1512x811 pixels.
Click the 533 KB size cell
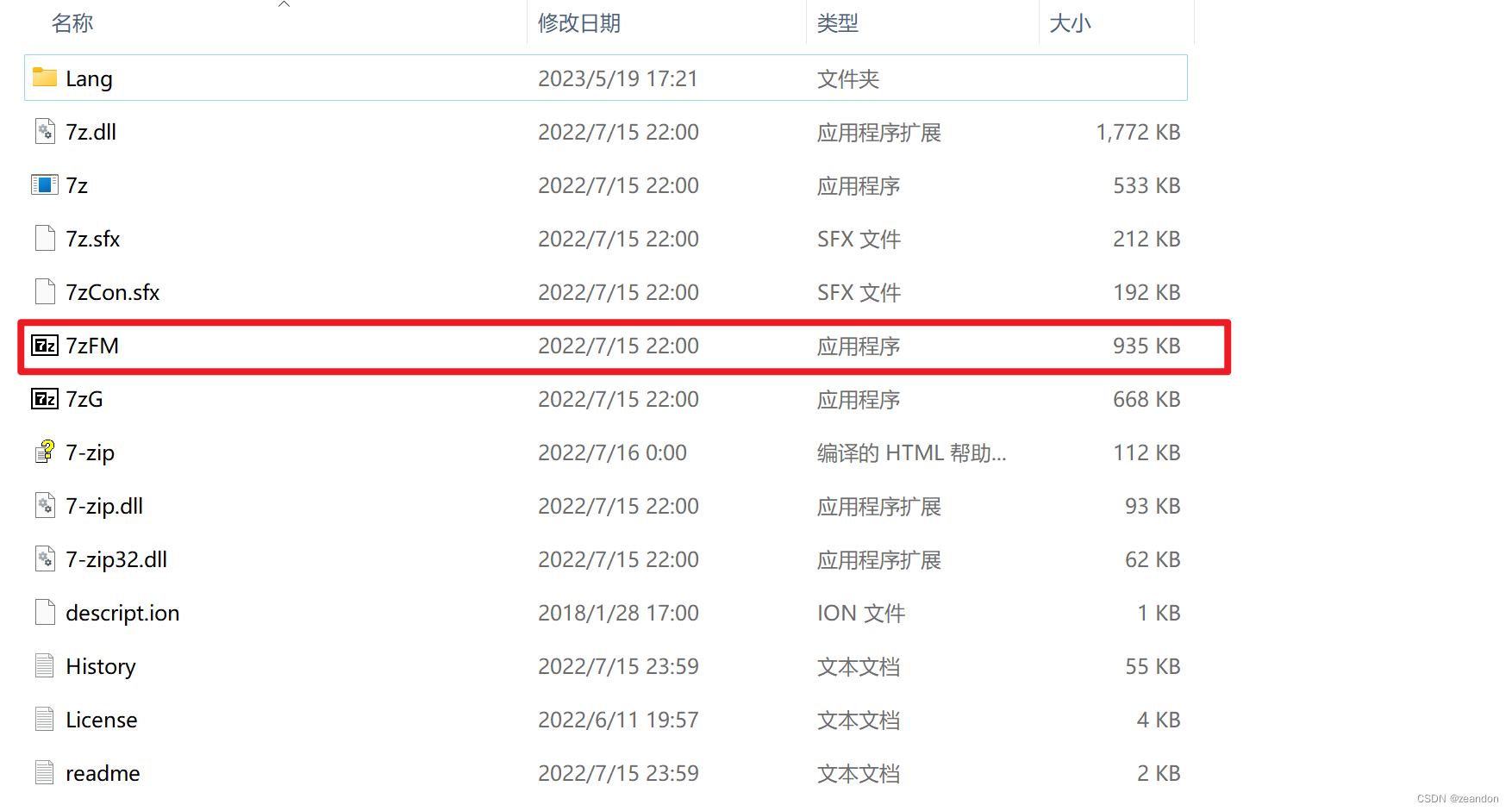click(1146, 185)
